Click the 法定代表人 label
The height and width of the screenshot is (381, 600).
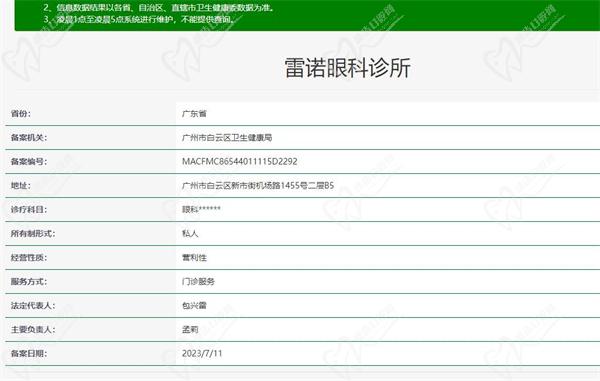pyautogui.click(x=33, y=305)
